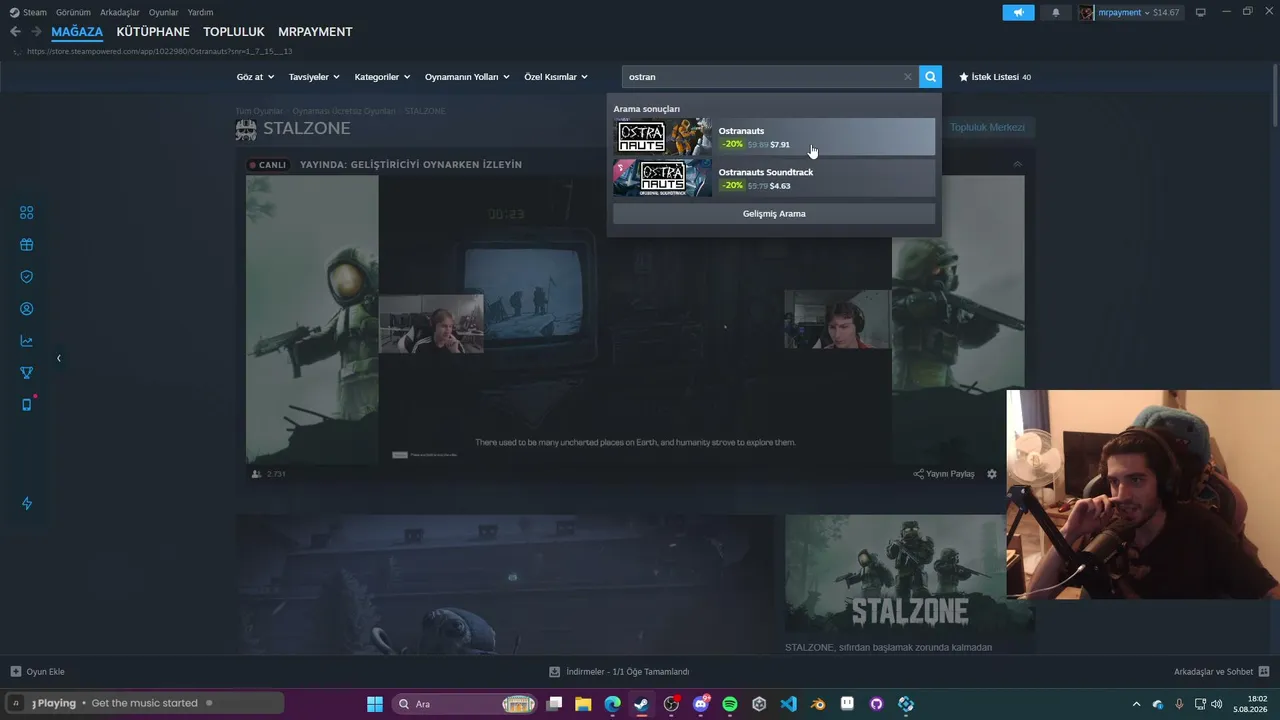Open Arkadaşlar ve Sohbet panel
1280x720 pixels.
1222,672
